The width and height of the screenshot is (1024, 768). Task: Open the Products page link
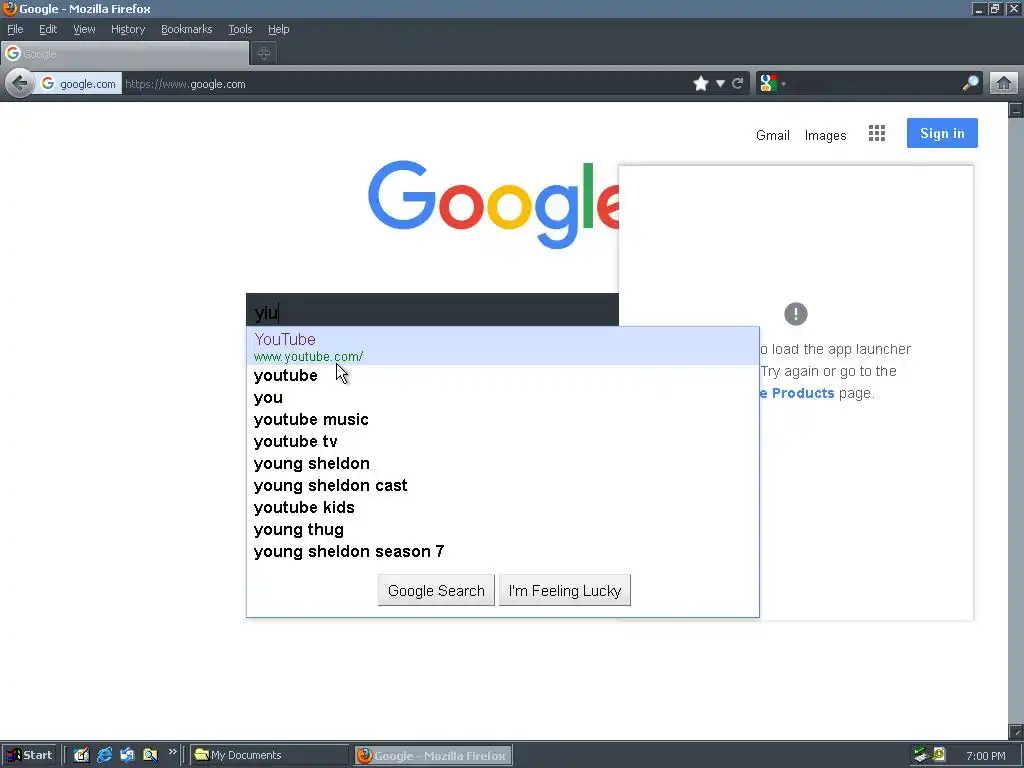coord(798,393)
